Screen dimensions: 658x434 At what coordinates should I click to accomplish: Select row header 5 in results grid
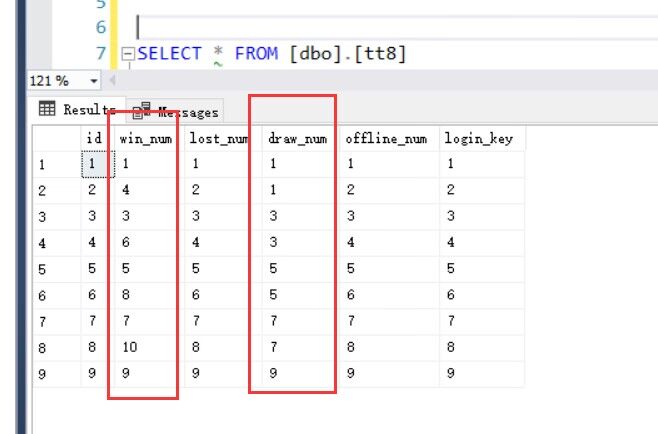57,269
